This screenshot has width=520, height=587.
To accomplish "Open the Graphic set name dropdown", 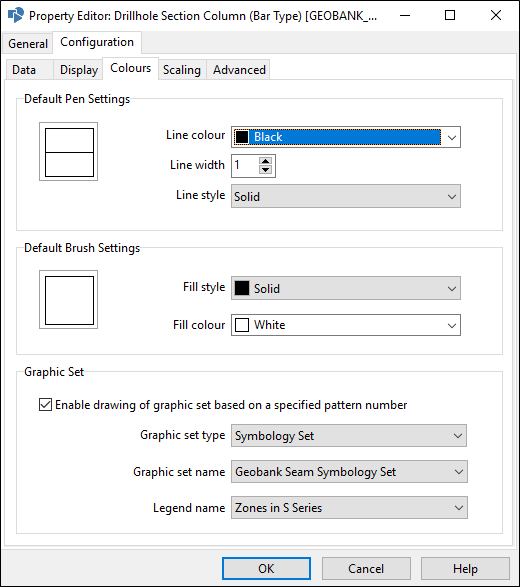I will tap(349, 471).
